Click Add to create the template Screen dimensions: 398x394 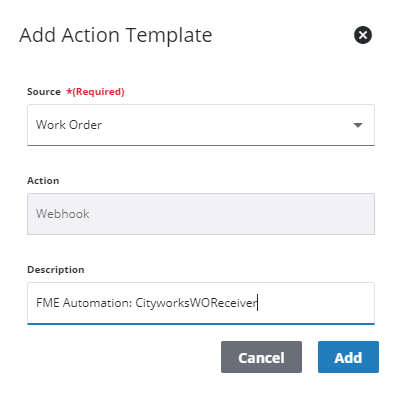coord(348,357)
